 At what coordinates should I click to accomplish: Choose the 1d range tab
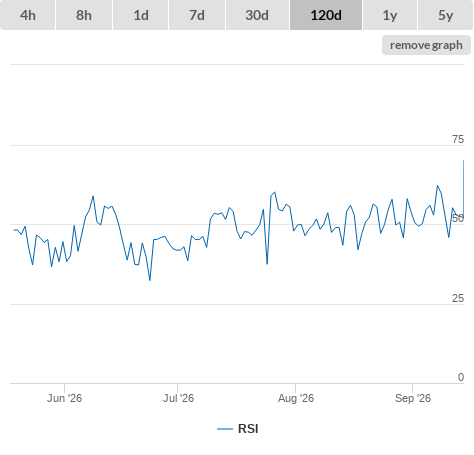[x=141, y=15]
